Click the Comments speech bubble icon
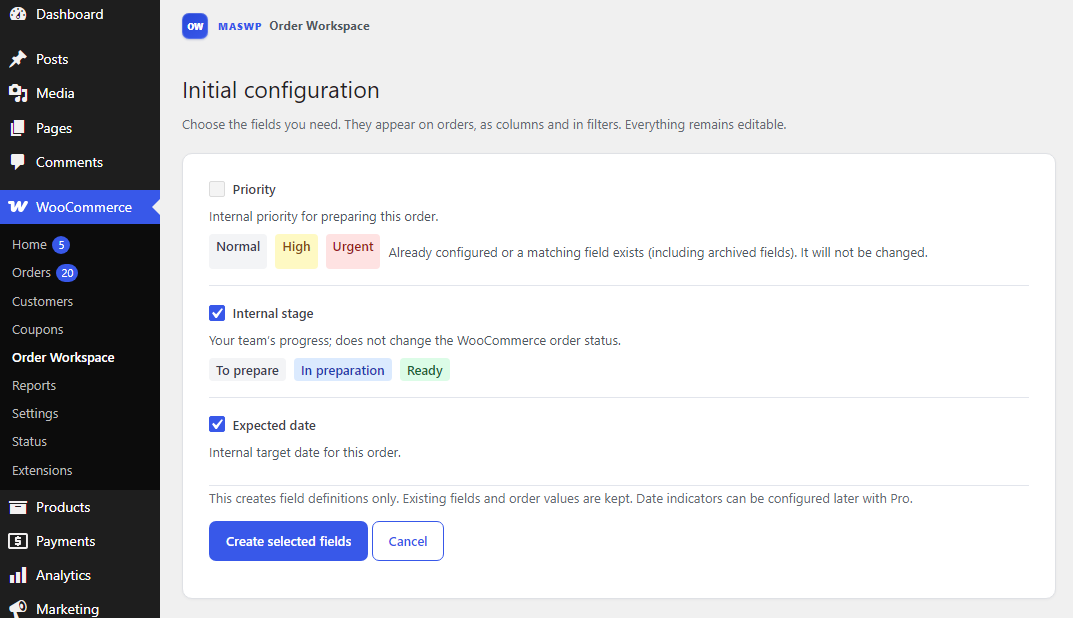The image size is (1073, 618). pyautogui.click(x=18, y=162)
